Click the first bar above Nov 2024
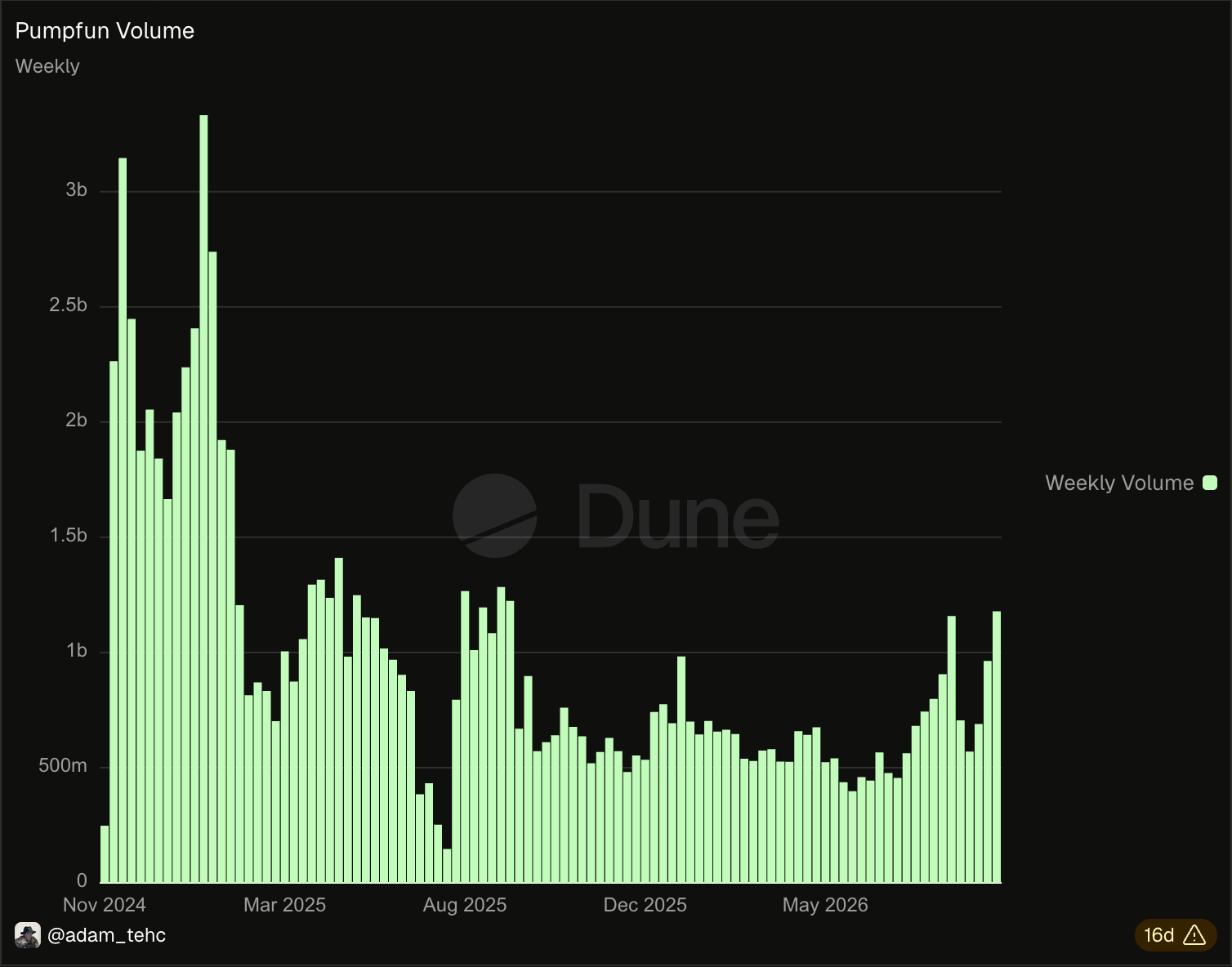Screen dimensions: 1232x967 (x=104, y=854)
